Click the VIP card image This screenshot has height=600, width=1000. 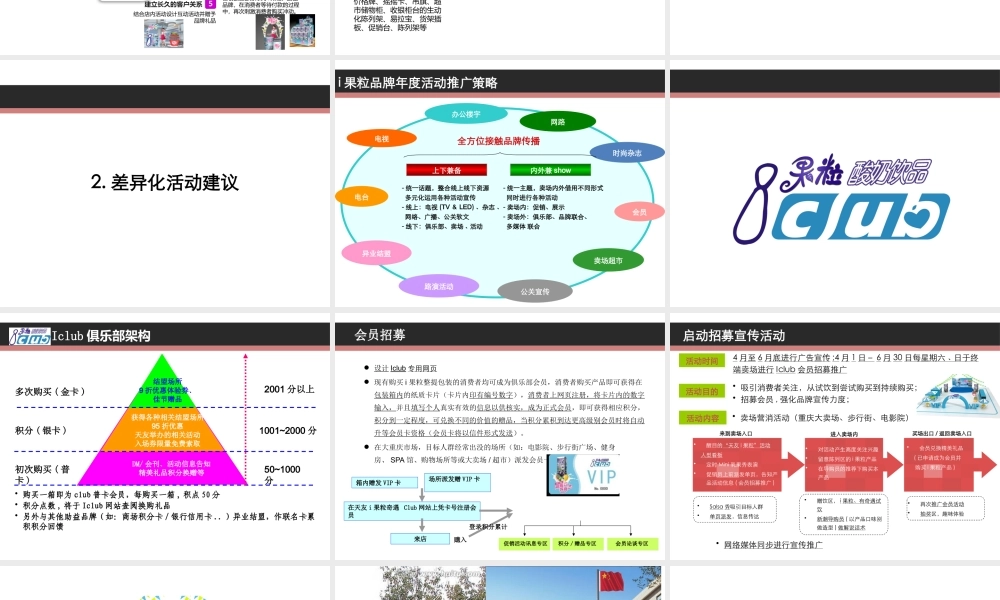[583, 475]
